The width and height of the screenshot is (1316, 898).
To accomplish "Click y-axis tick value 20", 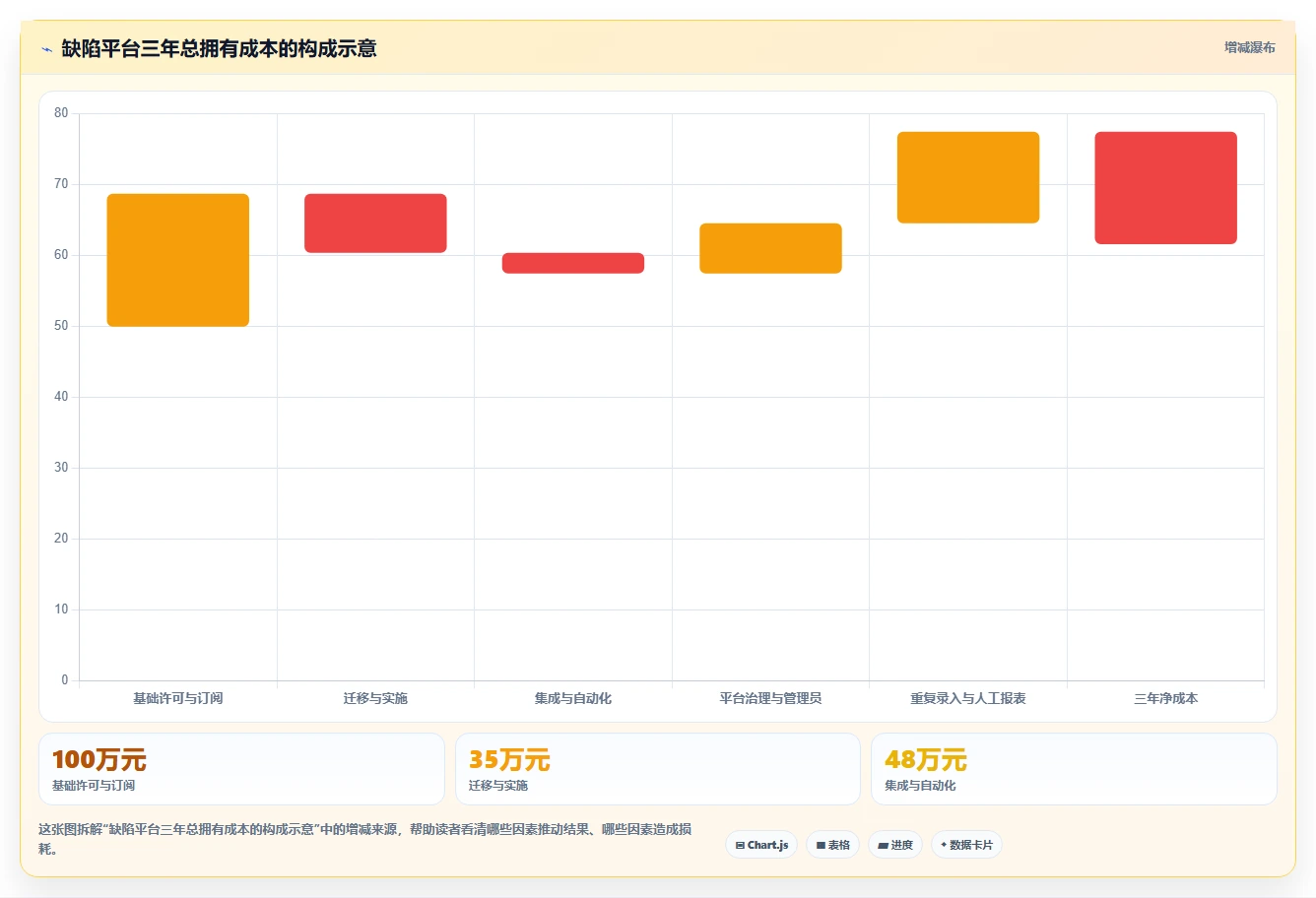I will (61, 539).
